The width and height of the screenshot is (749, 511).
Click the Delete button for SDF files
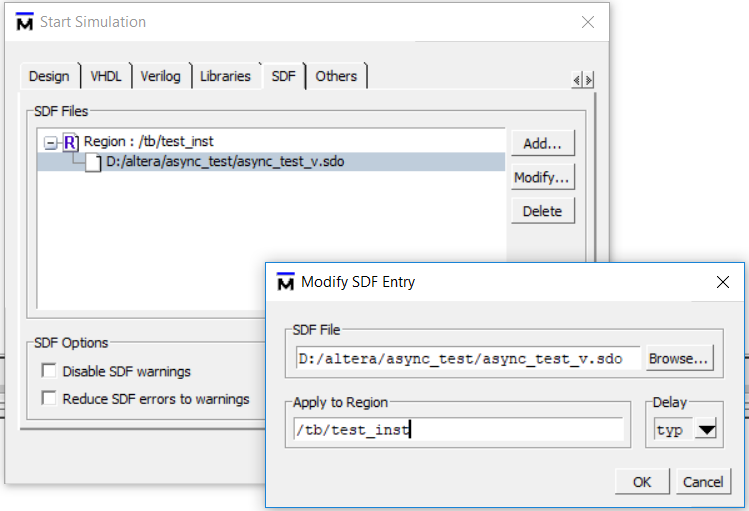(x=543, y=211)
